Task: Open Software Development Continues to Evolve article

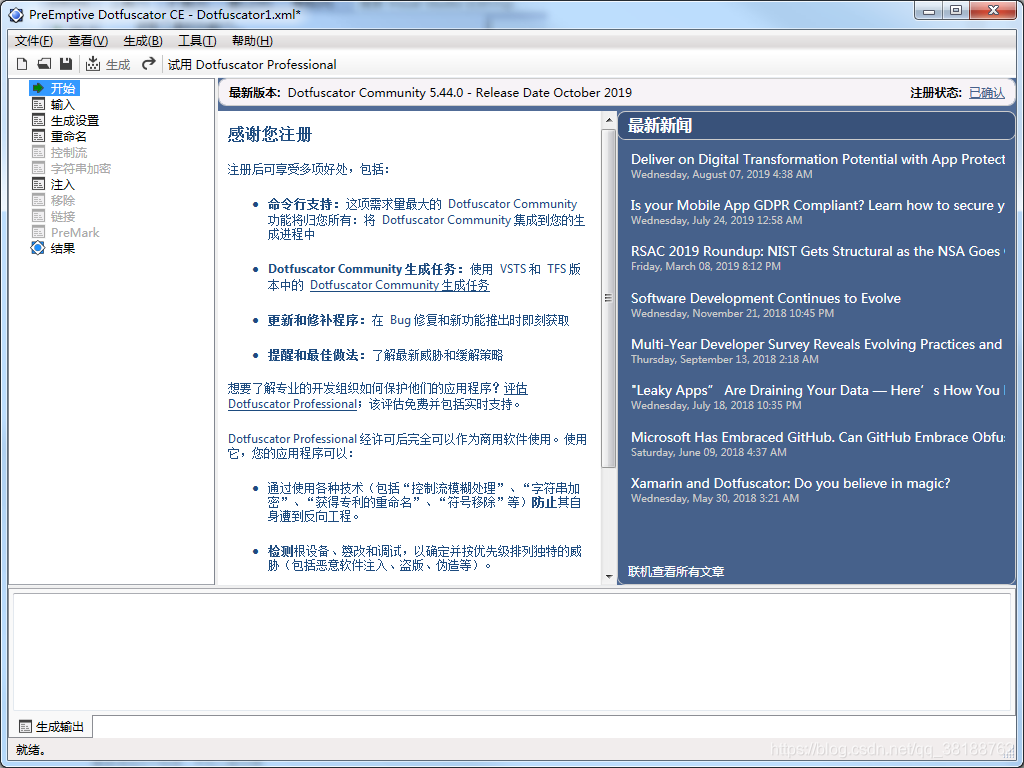Action: click(x=765, y=298)
